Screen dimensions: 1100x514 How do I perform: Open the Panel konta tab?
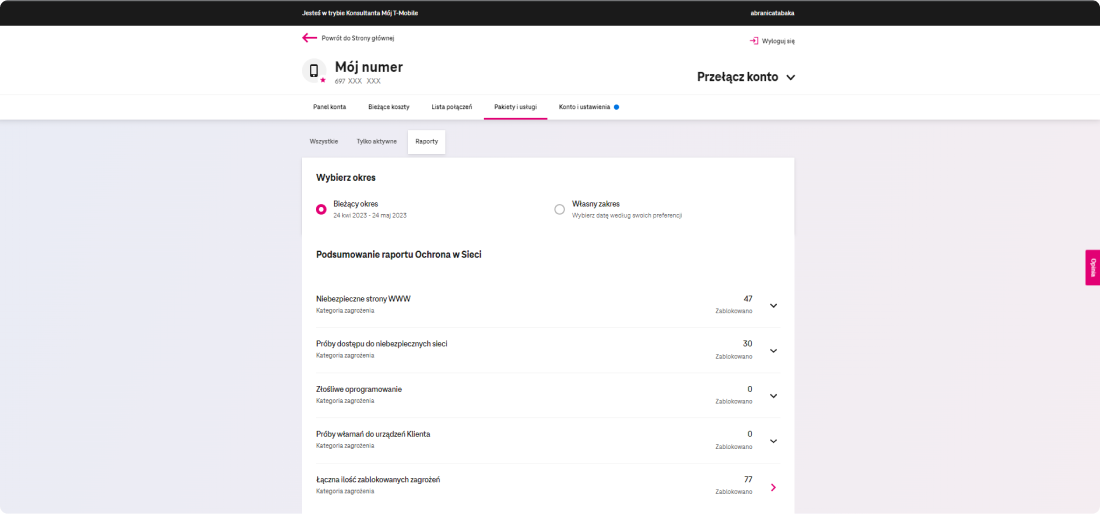click(329, 106)
